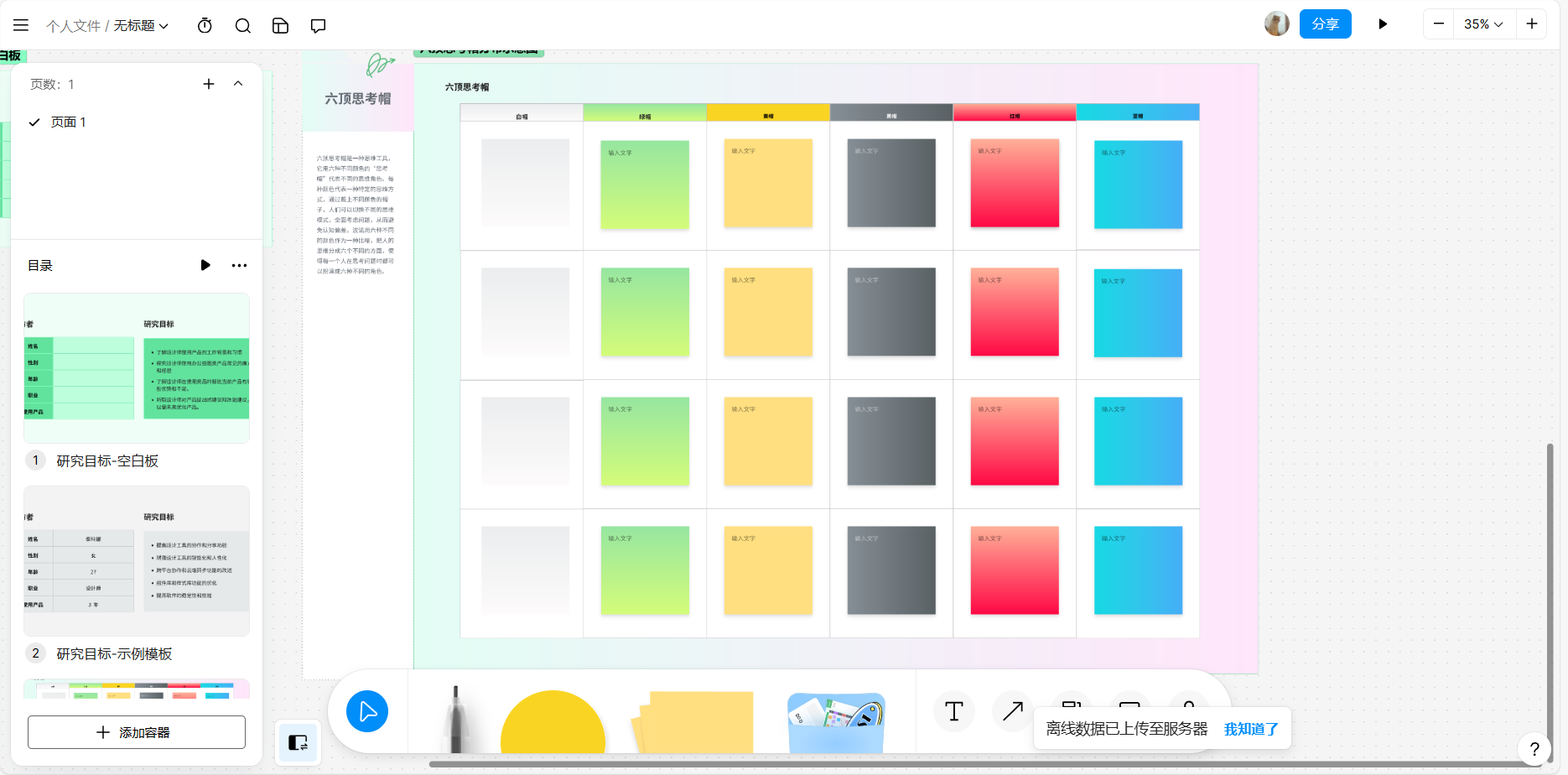This screenshot has width=1568, height=775.
Task: Choose the arrow connector tool
Action: 1012,711
